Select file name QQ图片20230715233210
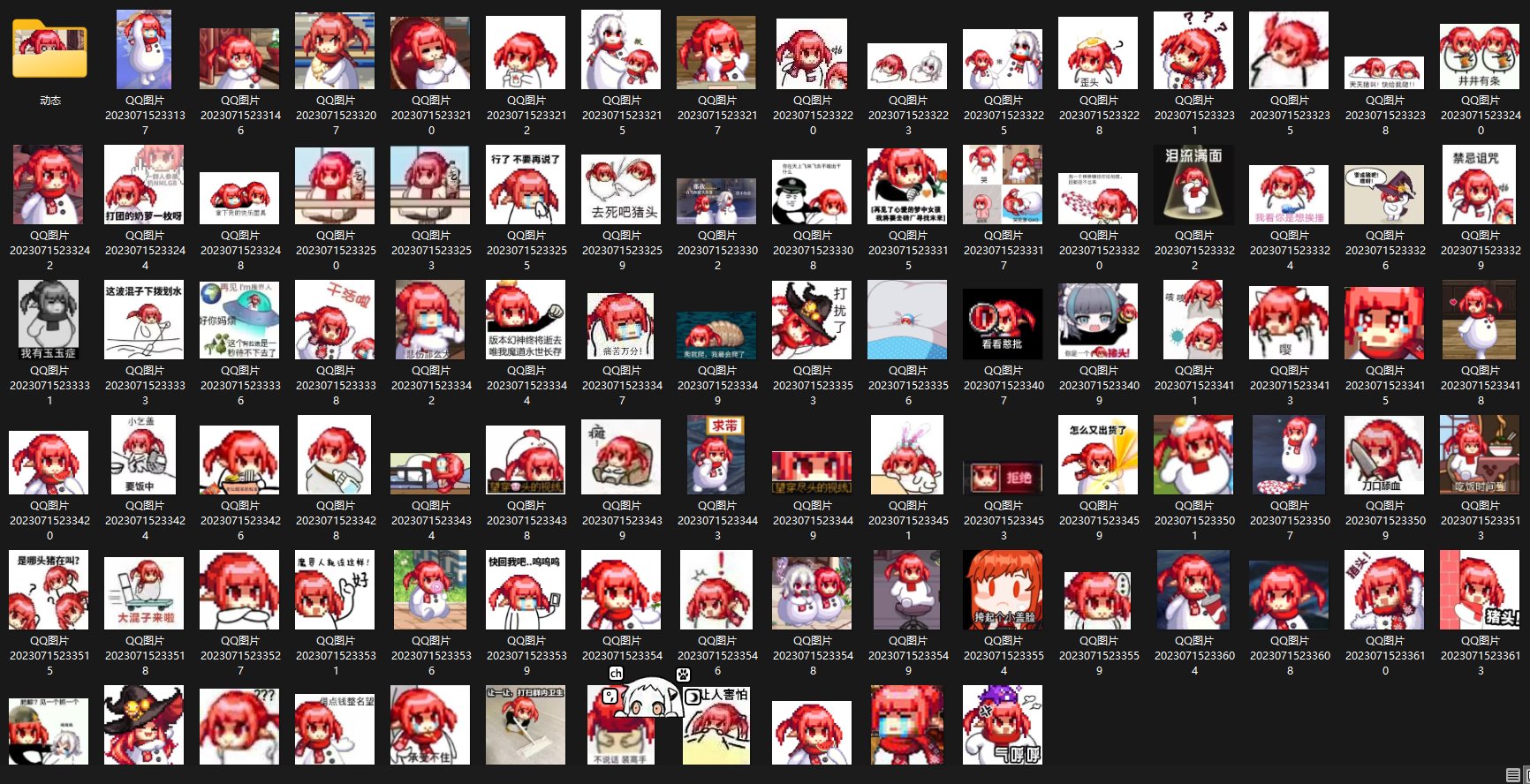Screen dimensions: 1530x784 pyautogui.click(x=431, y=115)
